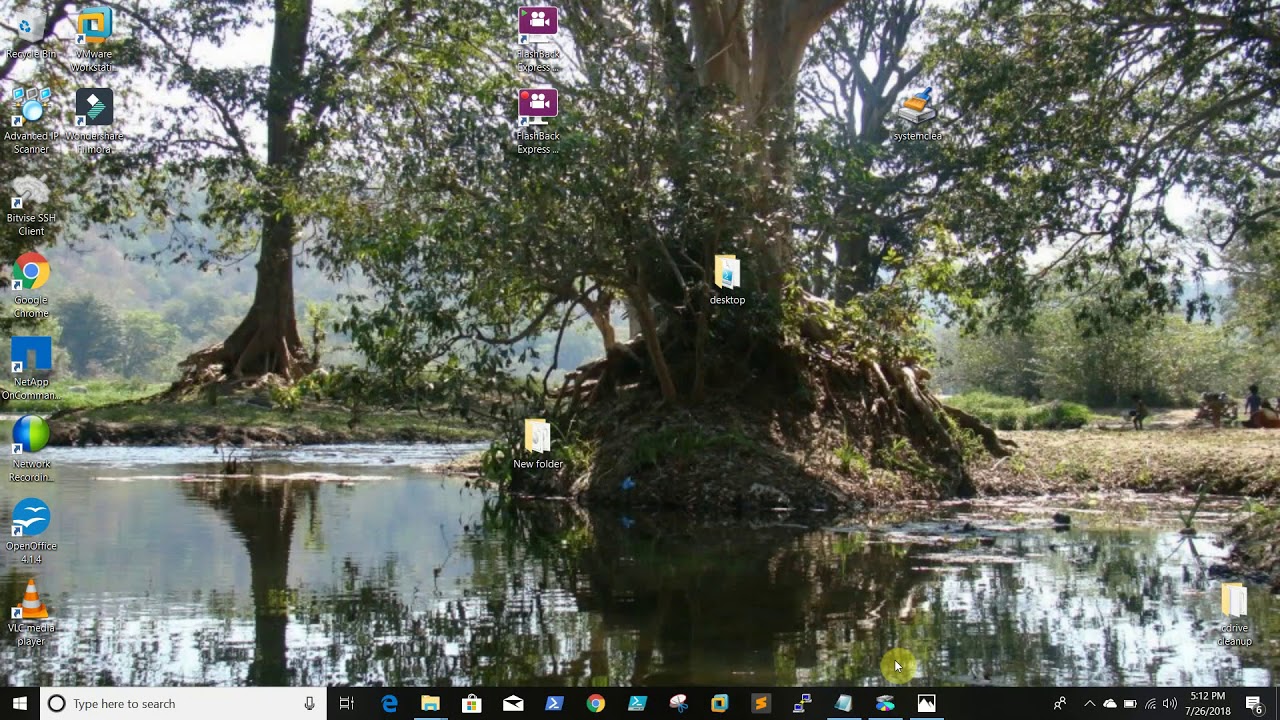
Task: Open the Recycle Bin desktop icon
Action: (30, 32)
